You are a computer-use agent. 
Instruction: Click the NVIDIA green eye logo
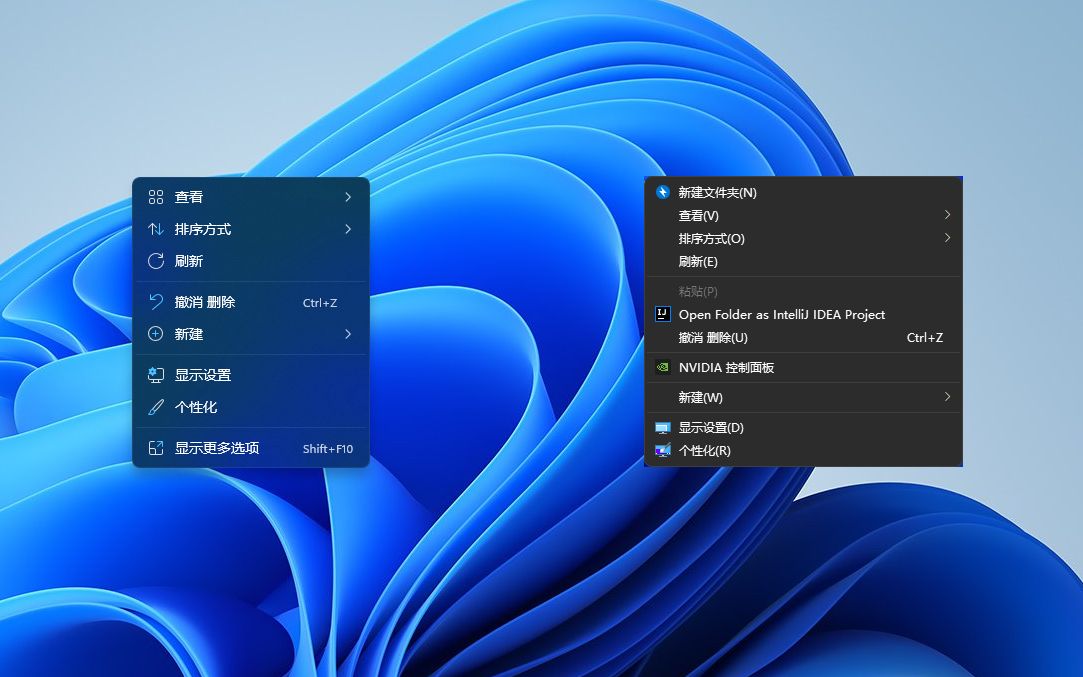coord(662,368)
